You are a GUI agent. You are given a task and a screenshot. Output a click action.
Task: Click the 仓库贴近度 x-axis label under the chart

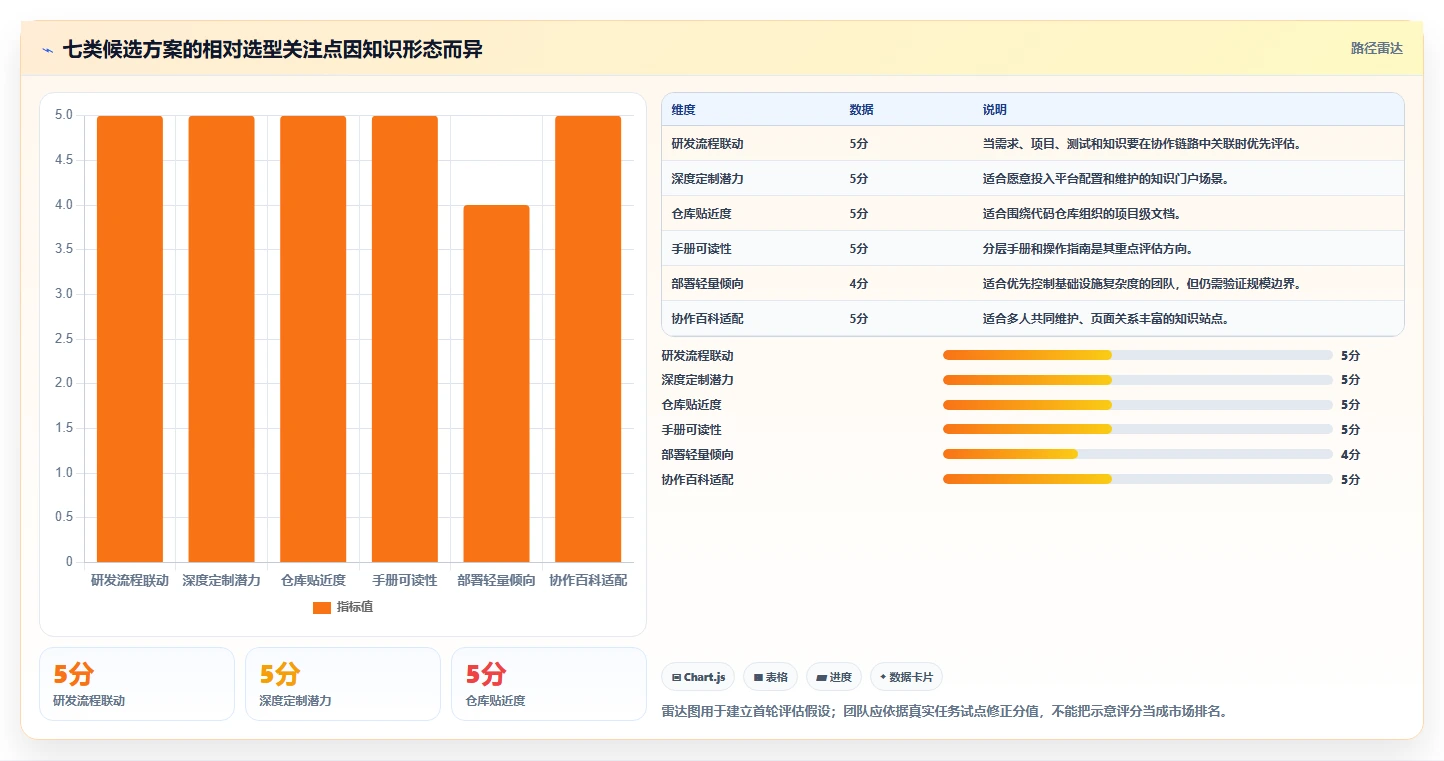(313, 580)
